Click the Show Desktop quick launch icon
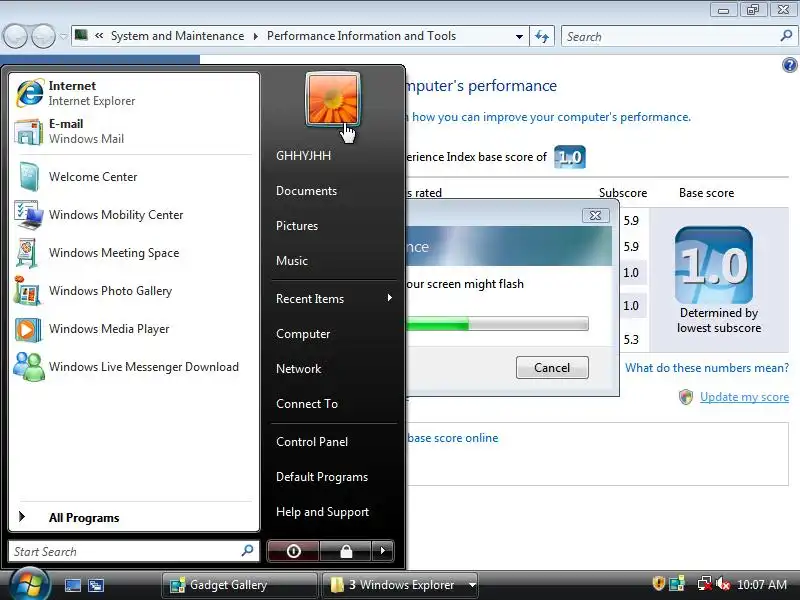Viewport: 800px width, 600px height. click(72, 585)
